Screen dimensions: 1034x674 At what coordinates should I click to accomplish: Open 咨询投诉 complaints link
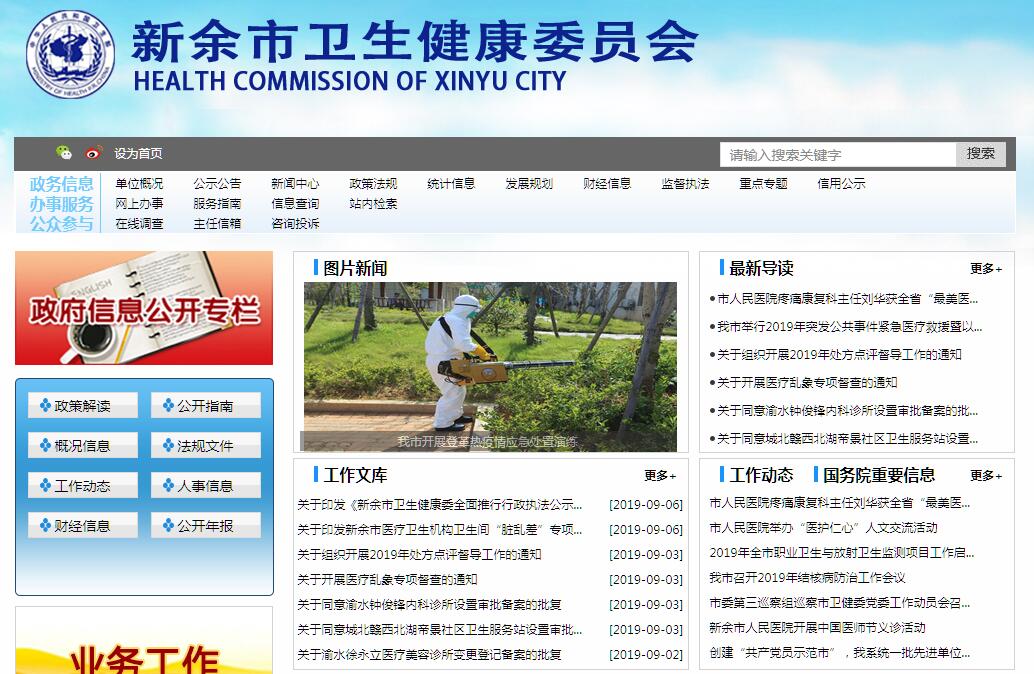295,224
